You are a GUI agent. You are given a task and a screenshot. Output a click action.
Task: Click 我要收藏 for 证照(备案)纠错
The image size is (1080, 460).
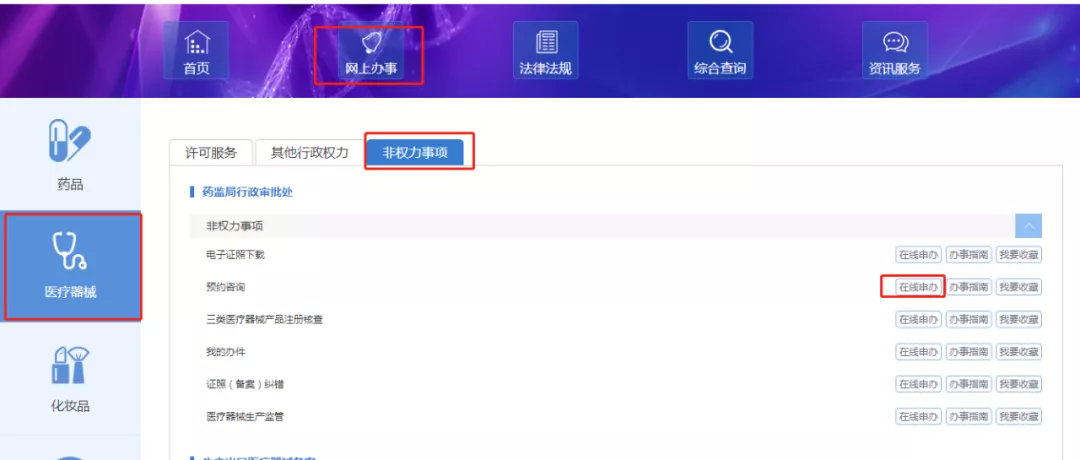[x=1019, y=384]
